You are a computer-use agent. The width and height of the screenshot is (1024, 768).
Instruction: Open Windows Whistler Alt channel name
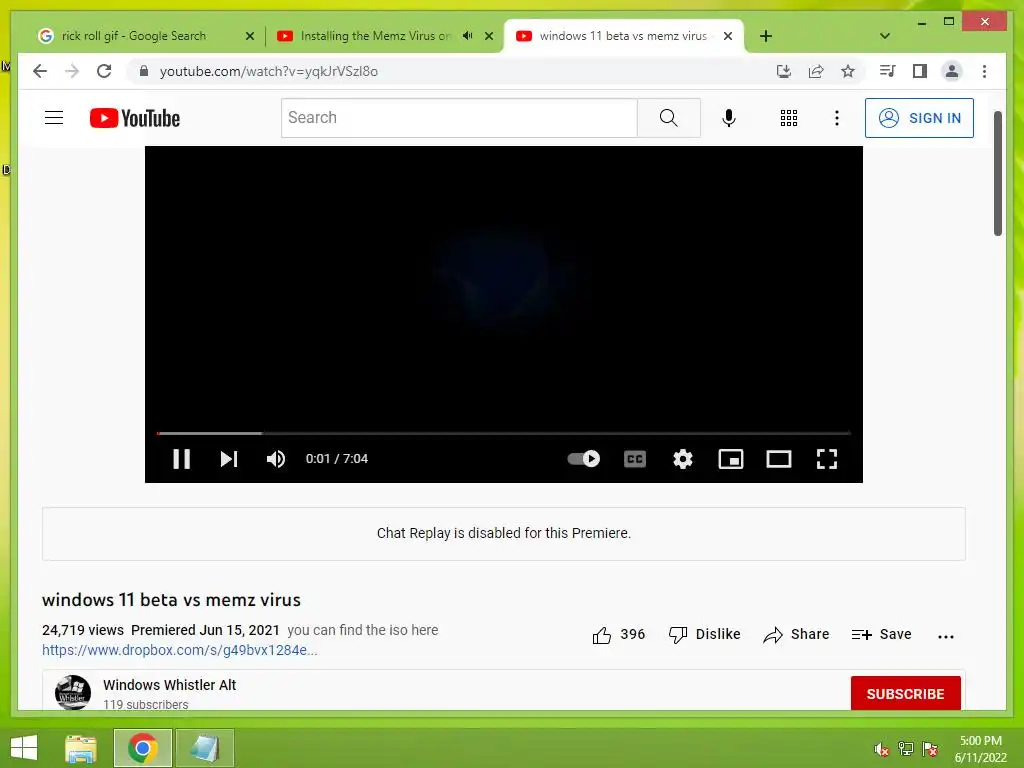(x=169, y=685)
